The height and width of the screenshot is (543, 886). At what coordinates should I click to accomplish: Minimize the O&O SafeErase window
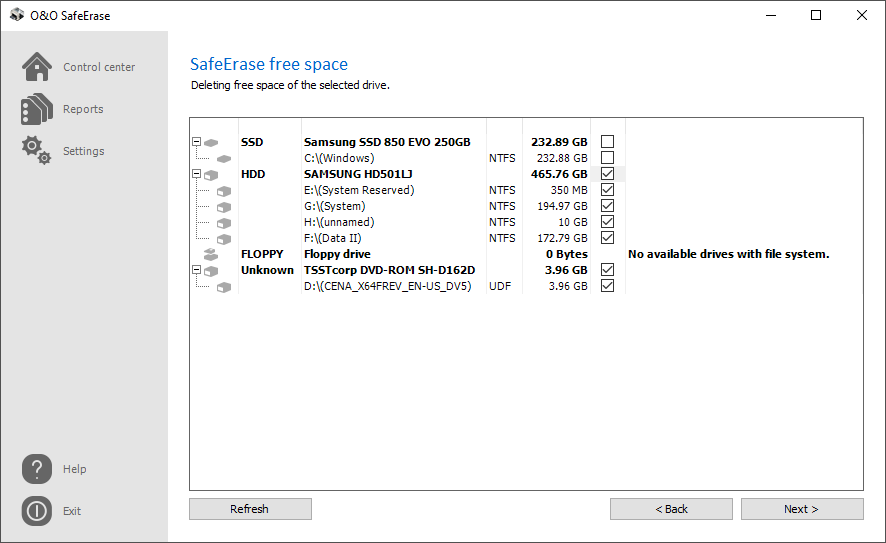tap(771, 15)
